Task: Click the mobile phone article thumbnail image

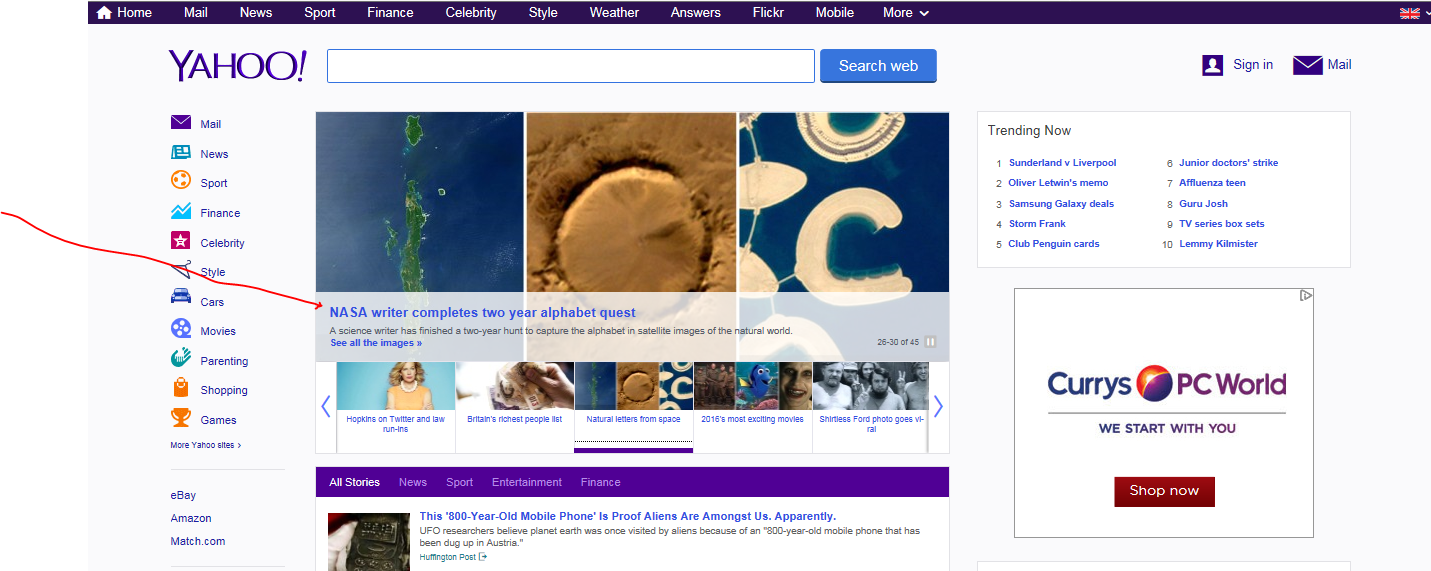Action: pyautogui.click(x=369, y=541)
